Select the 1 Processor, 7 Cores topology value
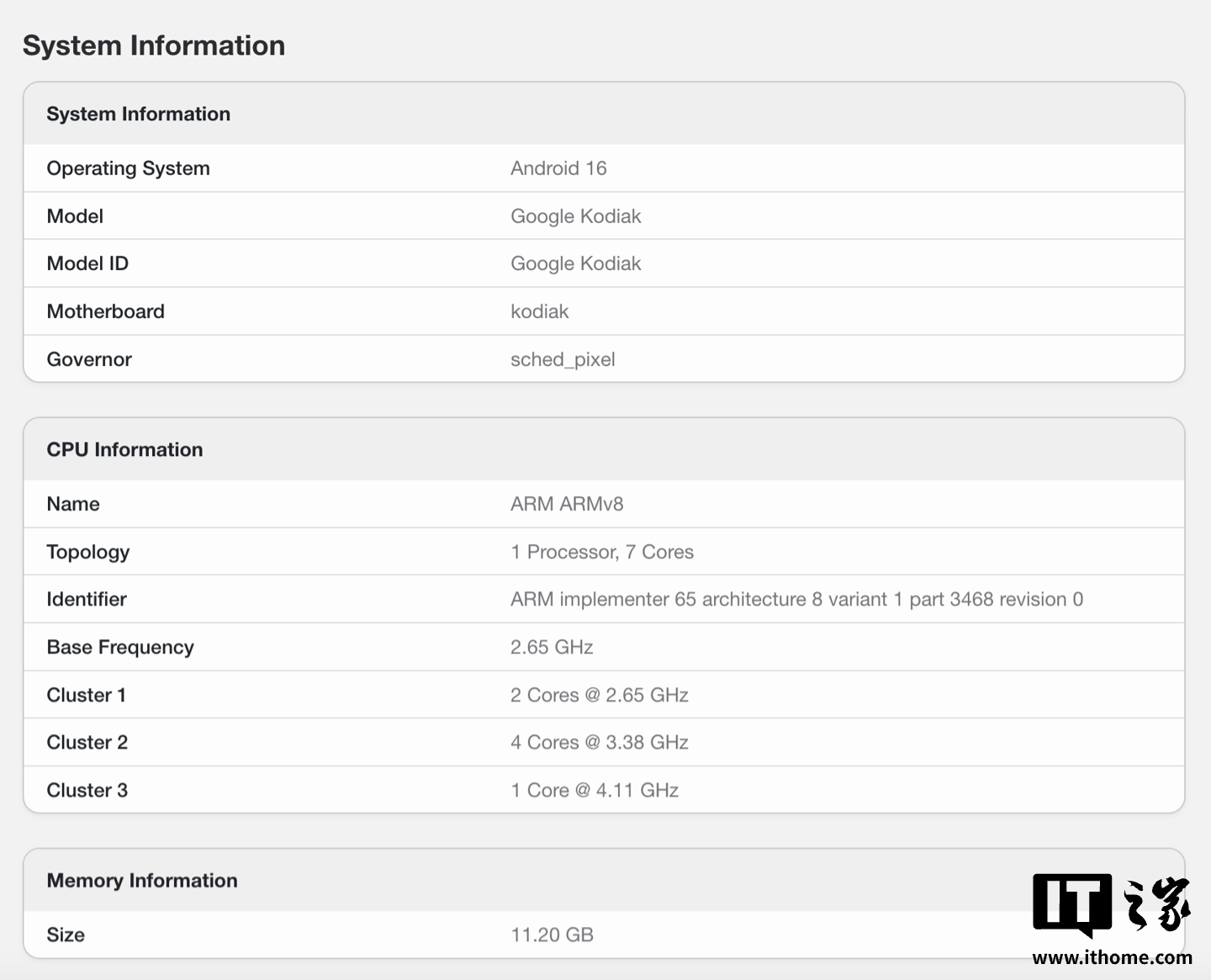The image size is (1211, 980). click(602, 552)
